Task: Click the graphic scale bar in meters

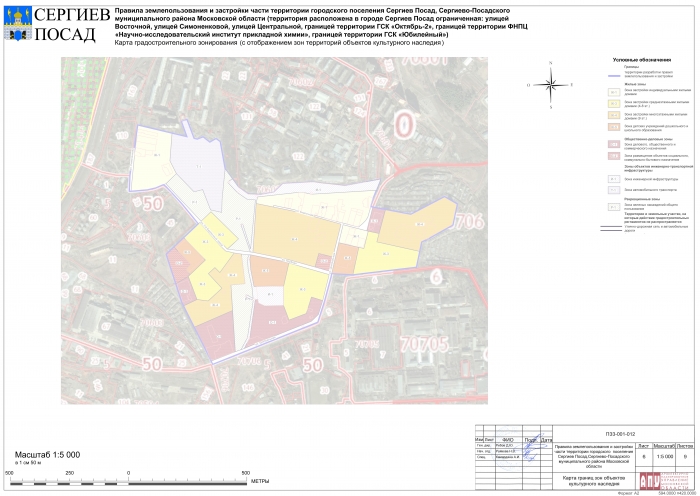Action: point(135,473)
